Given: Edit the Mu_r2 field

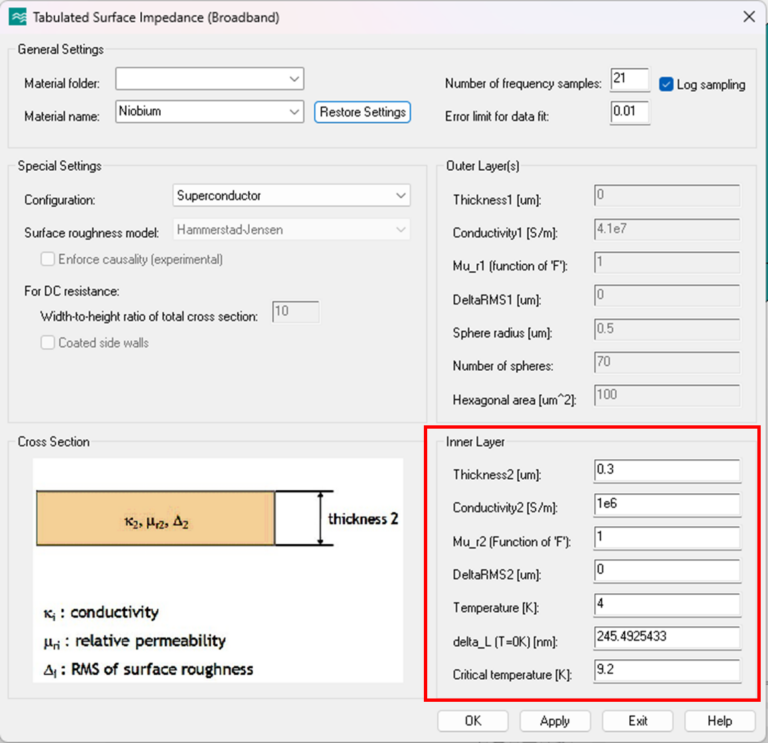Looking at the screenshot, I should click(x=667, y=538).
